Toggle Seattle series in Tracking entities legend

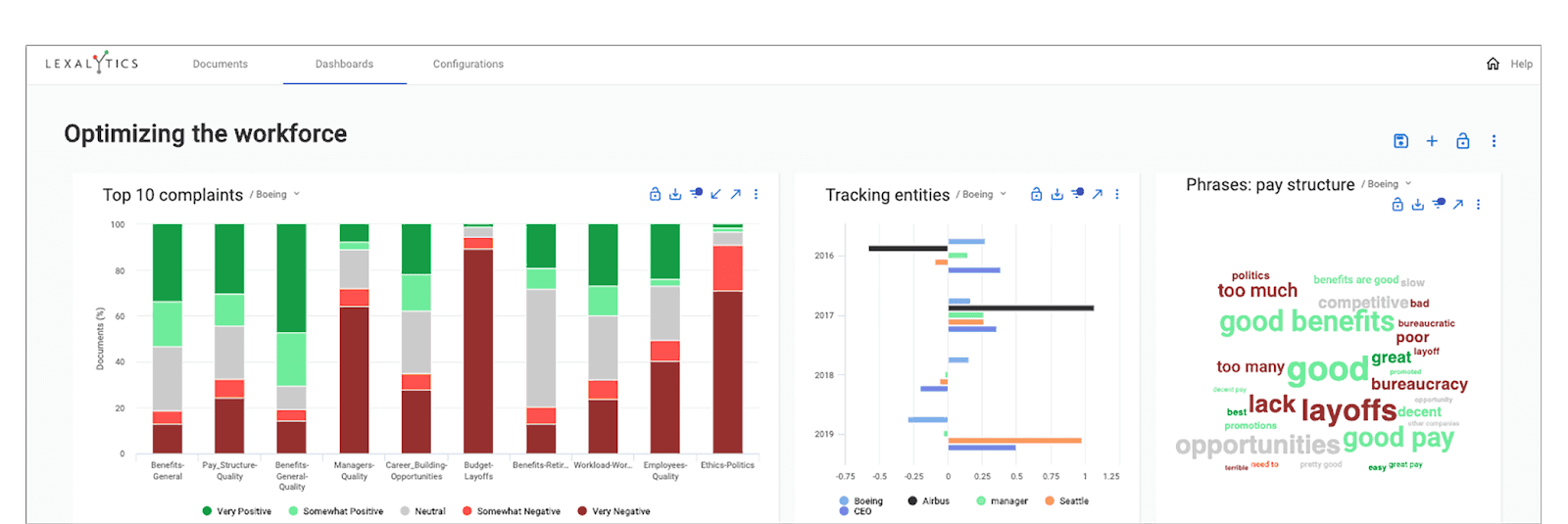click(x=1066, y=500)
